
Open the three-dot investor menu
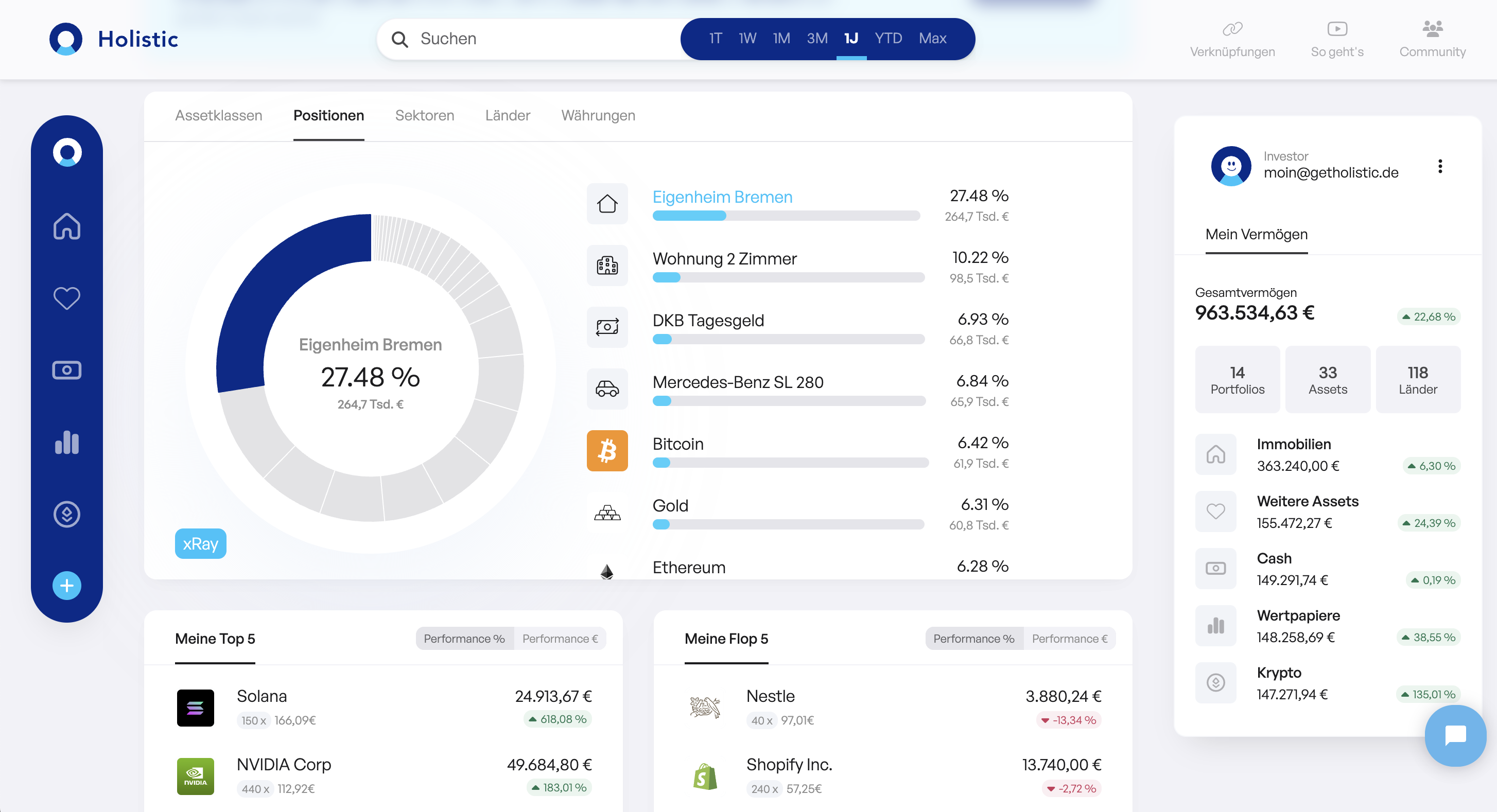[x=1440, y=166]
